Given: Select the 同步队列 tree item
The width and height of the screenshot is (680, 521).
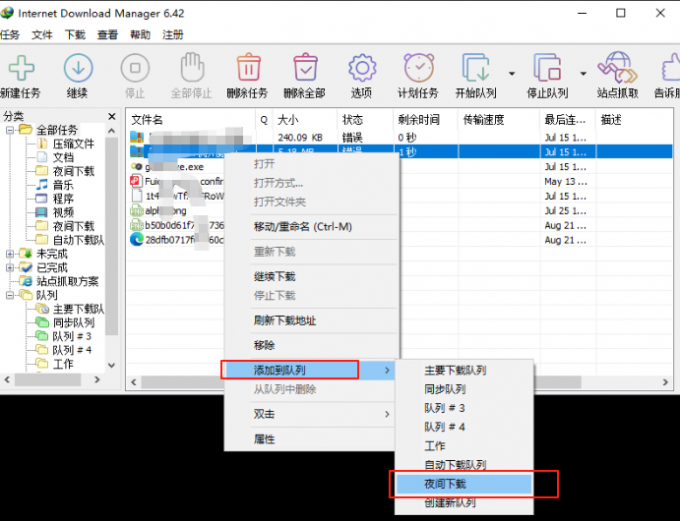Looking at the screenshot, I should pos(74,323).
